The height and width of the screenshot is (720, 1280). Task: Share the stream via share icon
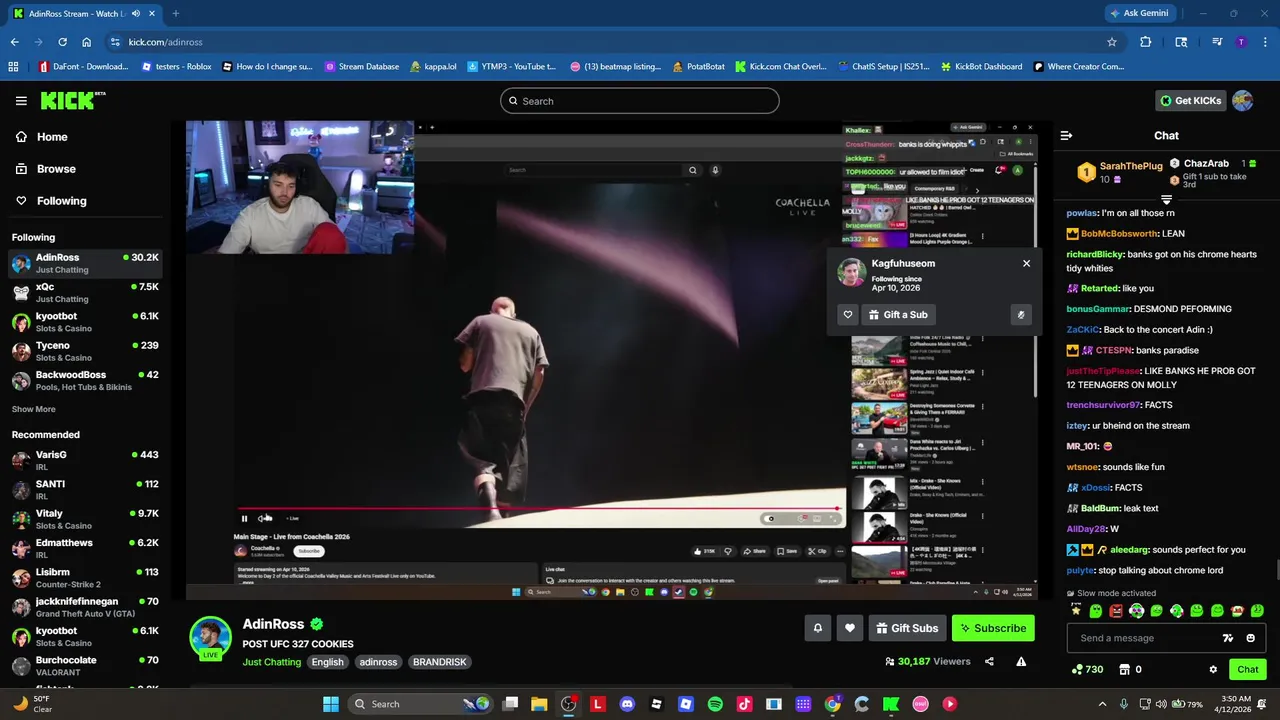coord(989,661)
